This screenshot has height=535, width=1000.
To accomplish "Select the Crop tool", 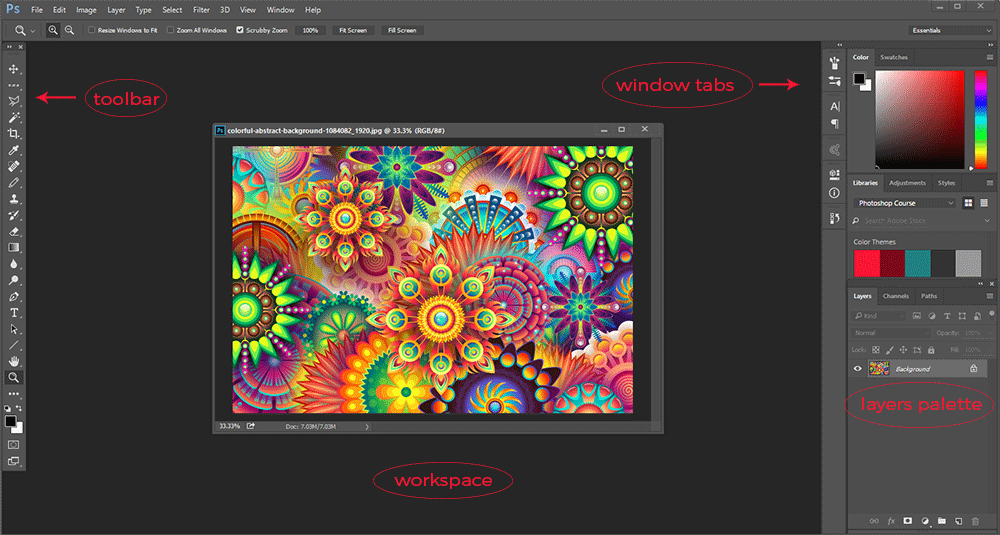I will 13,134.
